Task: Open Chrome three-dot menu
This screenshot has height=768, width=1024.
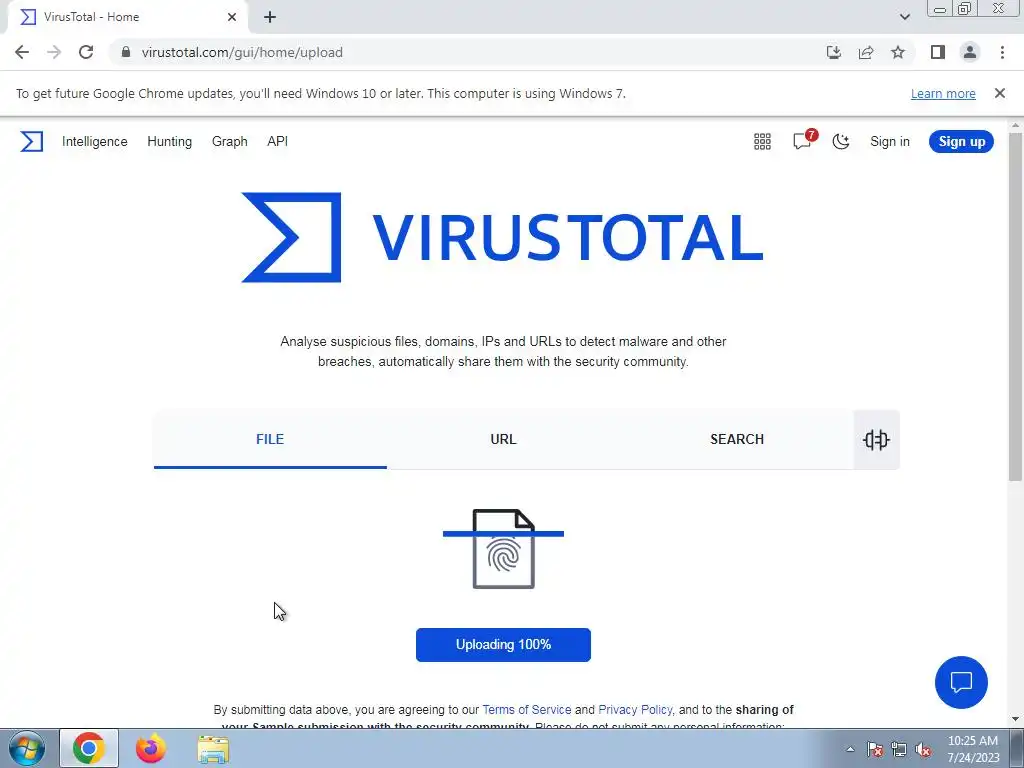Action: 1002,52
